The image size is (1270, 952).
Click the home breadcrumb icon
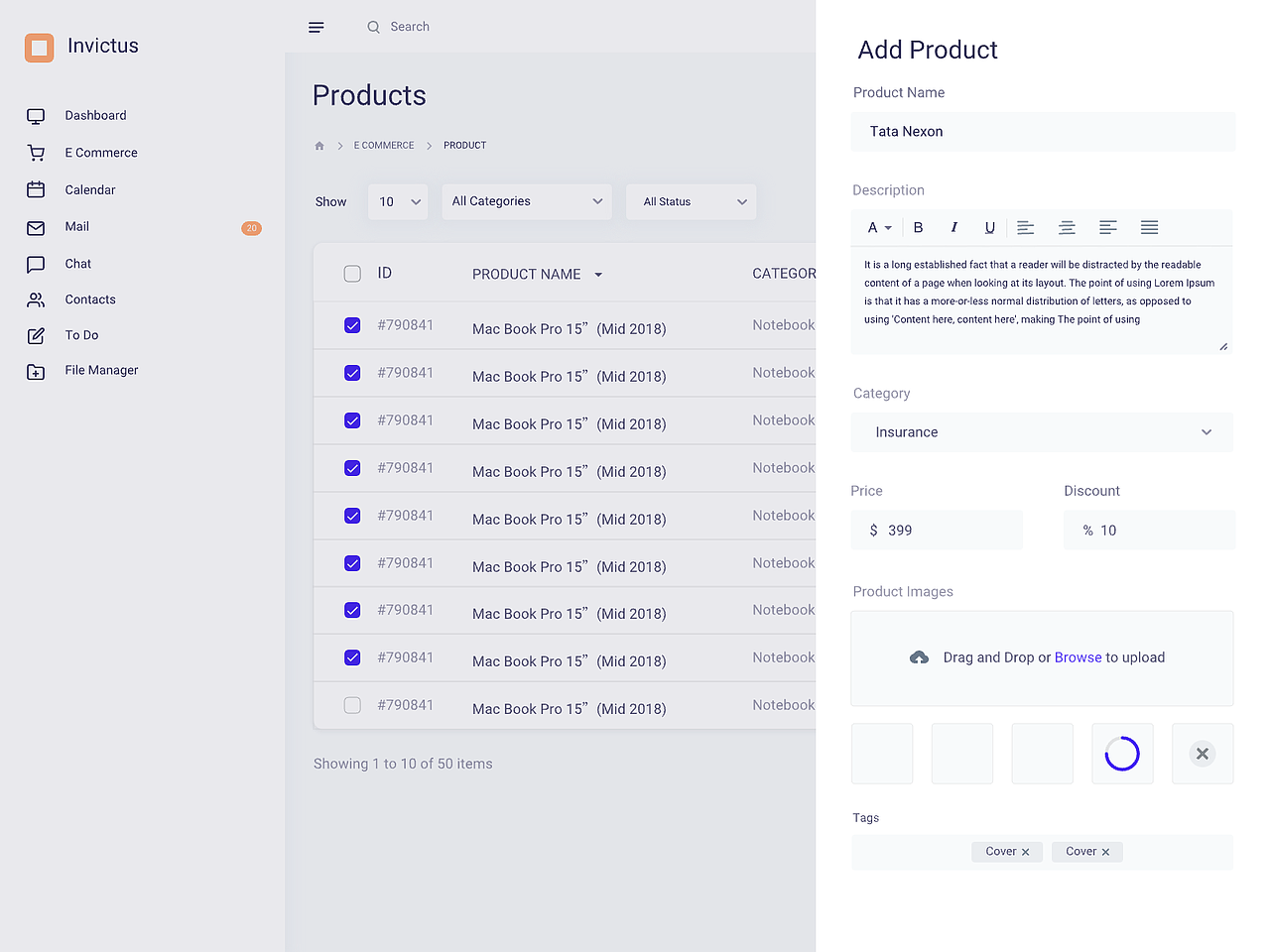[319, 146]
